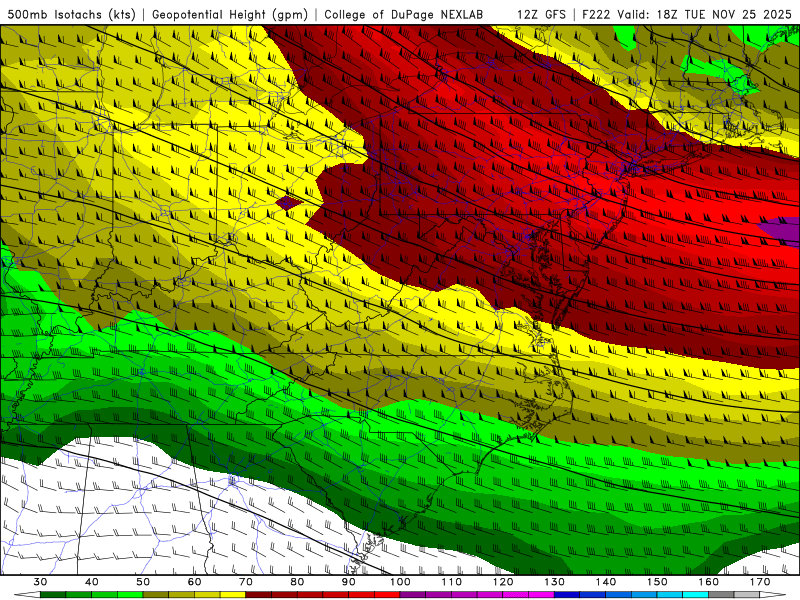800x600 pixels.
Task: Select the dark maroon 70-75 kt legend swatch
Action: 259,595
